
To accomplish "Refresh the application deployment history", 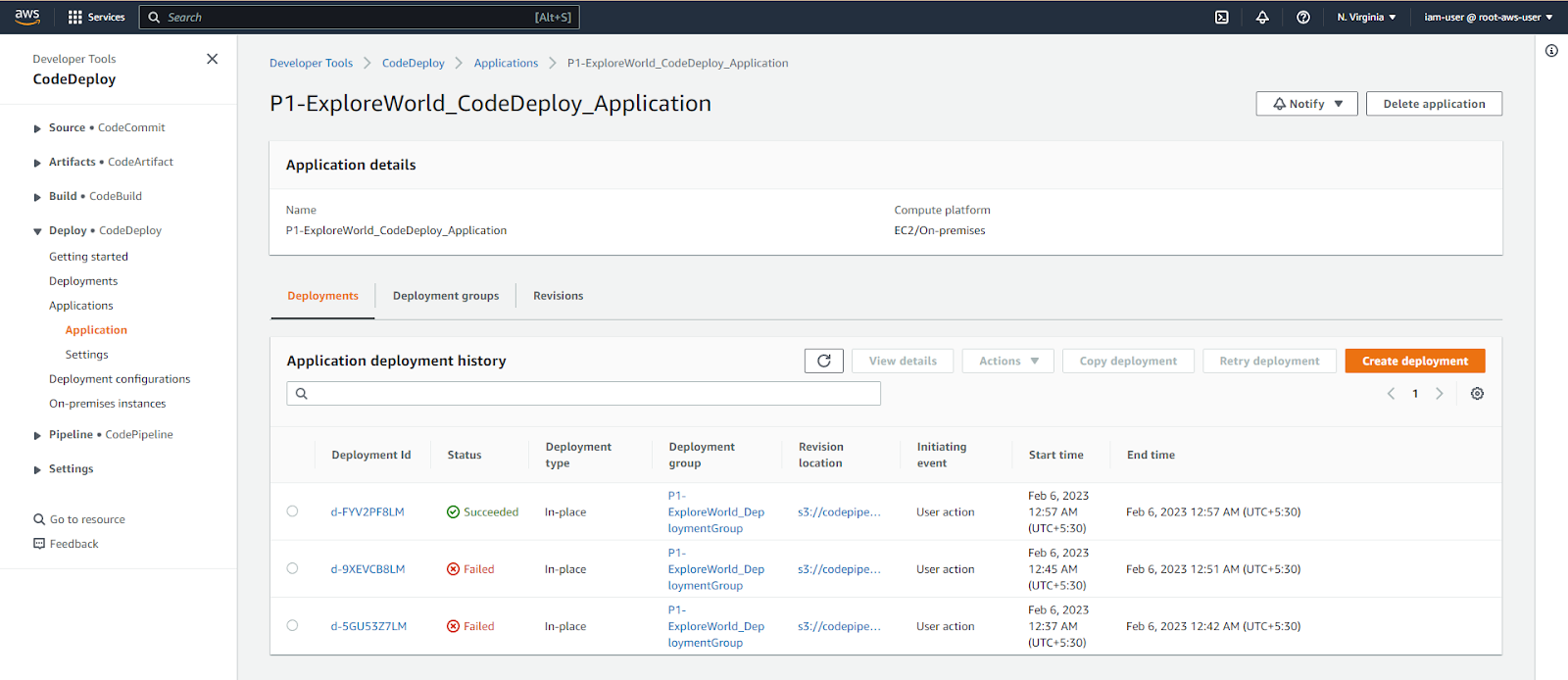I will pos(824,361).
